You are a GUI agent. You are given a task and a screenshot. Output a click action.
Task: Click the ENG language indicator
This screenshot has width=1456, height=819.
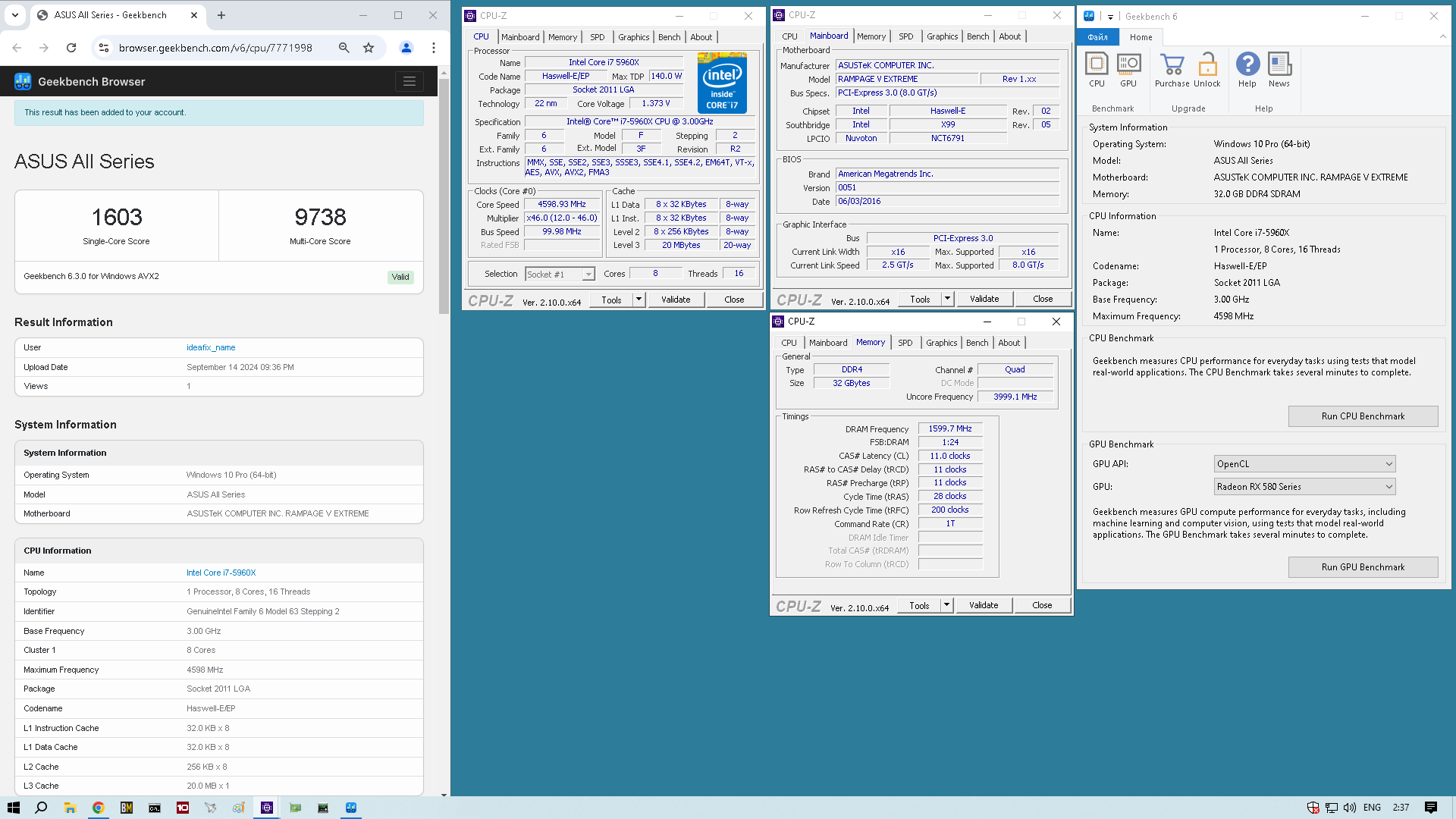click(x=1372, y=808)
